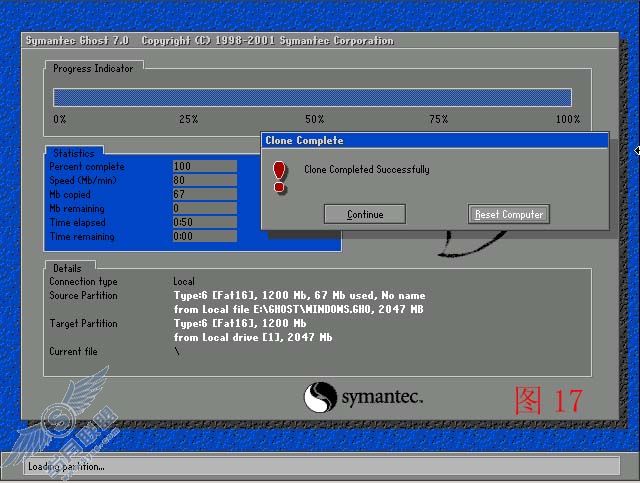Viewport: 640px width, 483px height.
Task: Click the Time remaining value 0:00
Action: coord(204,236)
